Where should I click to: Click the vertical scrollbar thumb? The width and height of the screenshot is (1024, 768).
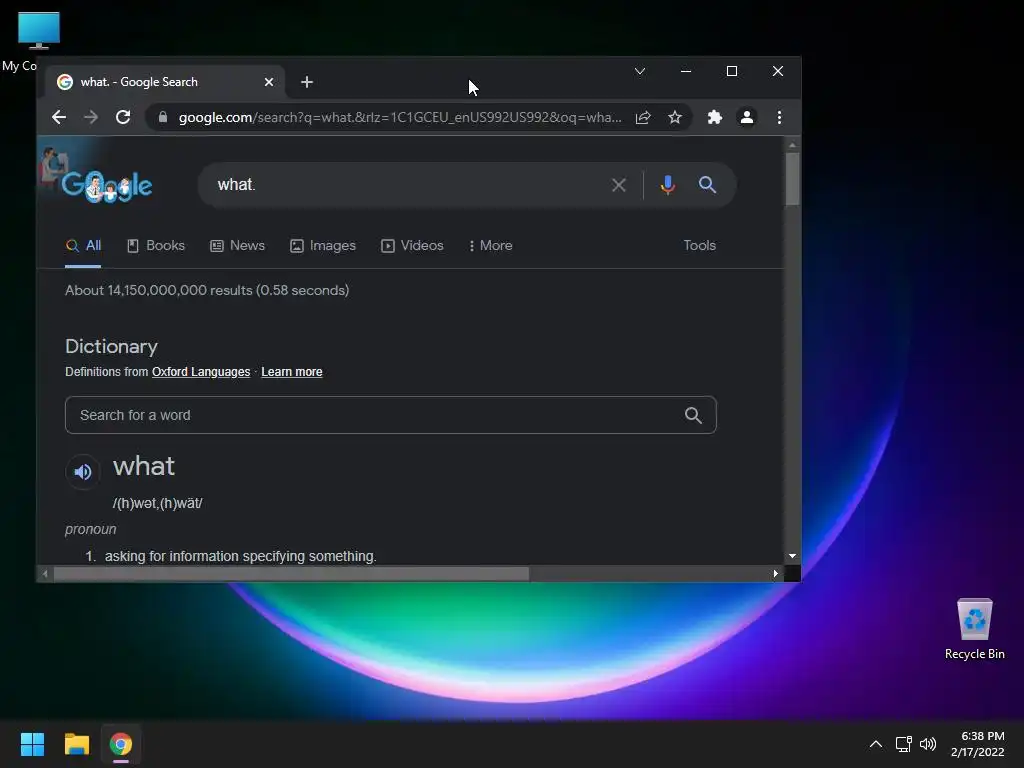[792, 178]
